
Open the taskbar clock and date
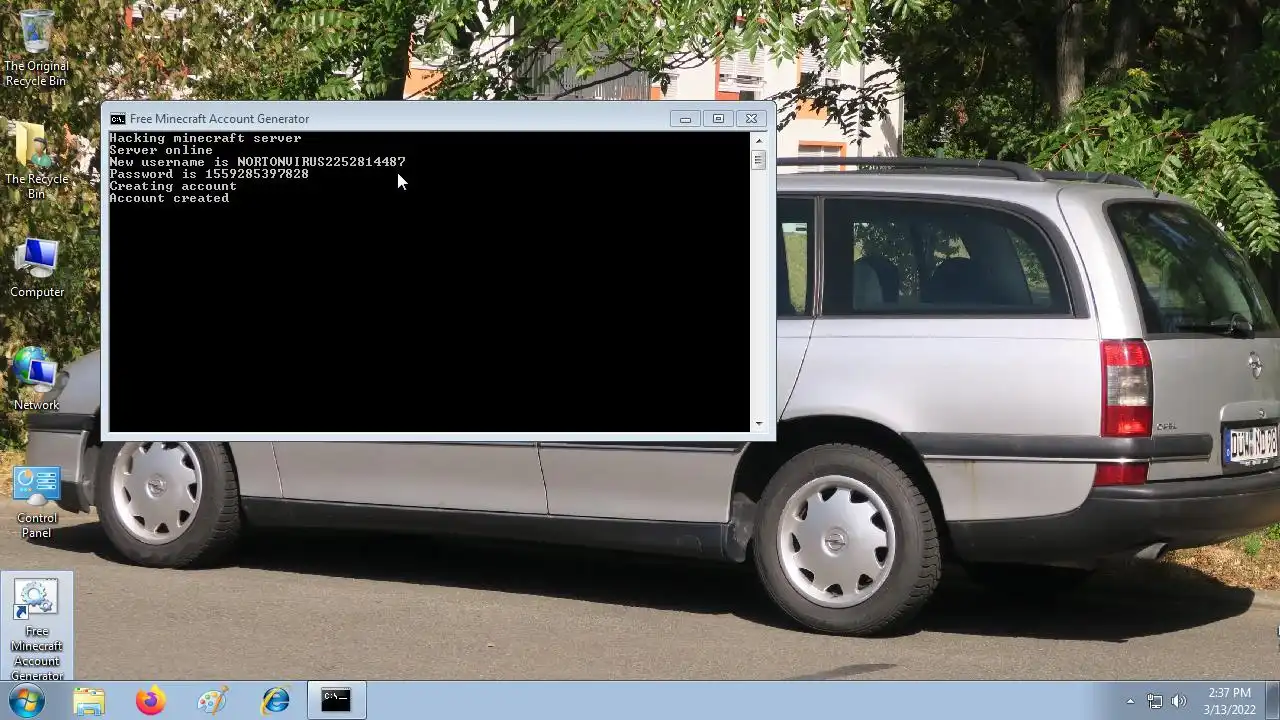(1229, 701)
